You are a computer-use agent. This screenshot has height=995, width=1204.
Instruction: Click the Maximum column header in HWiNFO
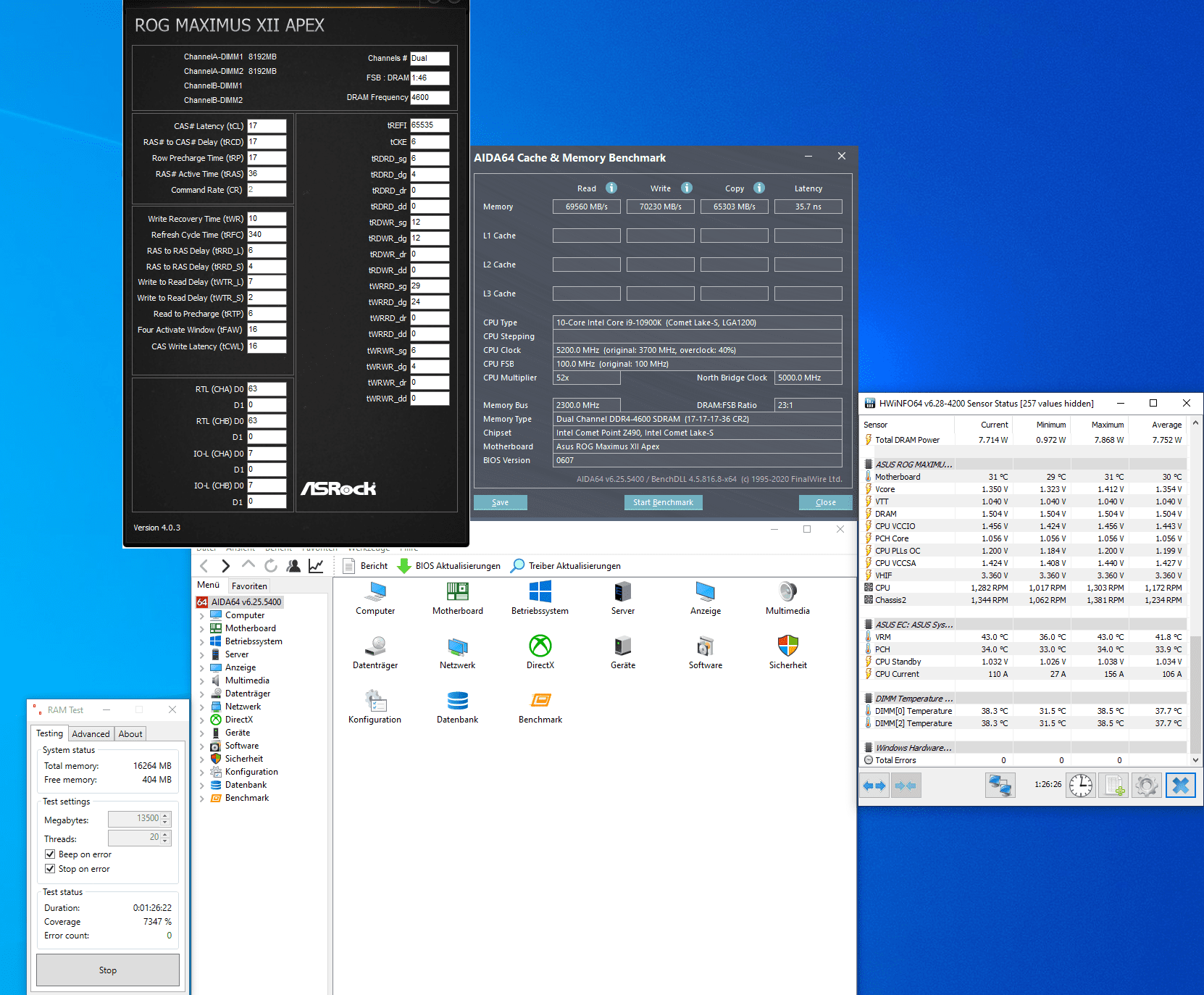(1100, 425)
